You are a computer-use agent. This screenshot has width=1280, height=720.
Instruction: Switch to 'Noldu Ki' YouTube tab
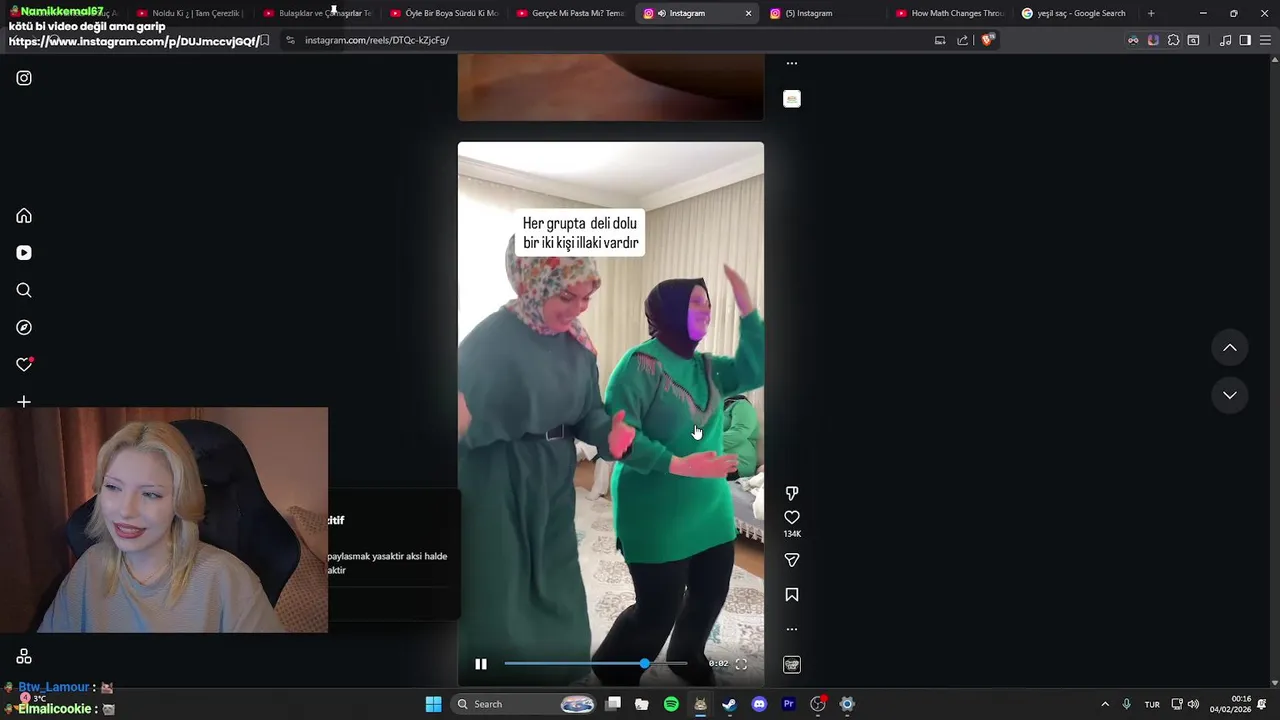coord(190,13)
